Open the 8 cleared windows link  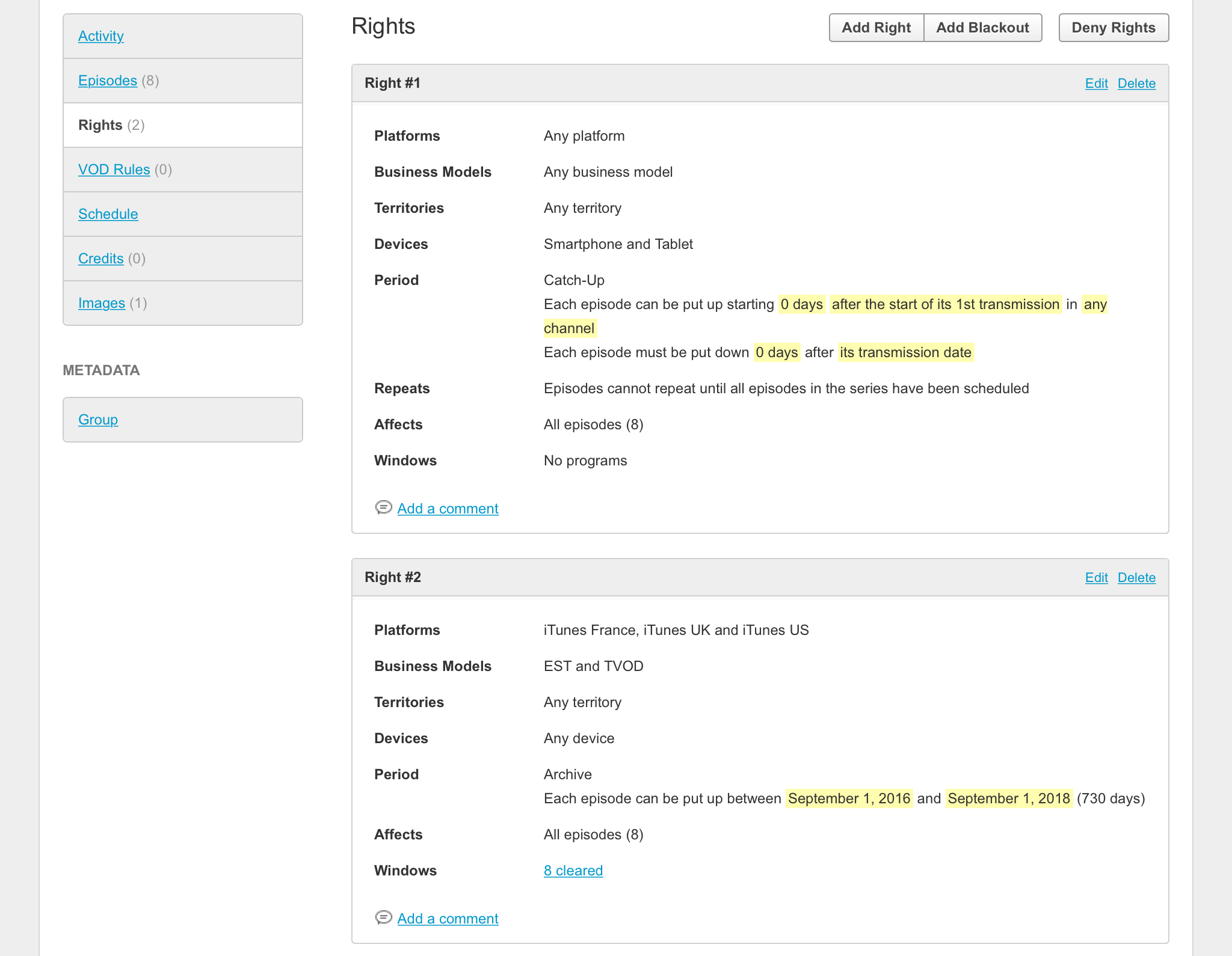click(573, 871)
